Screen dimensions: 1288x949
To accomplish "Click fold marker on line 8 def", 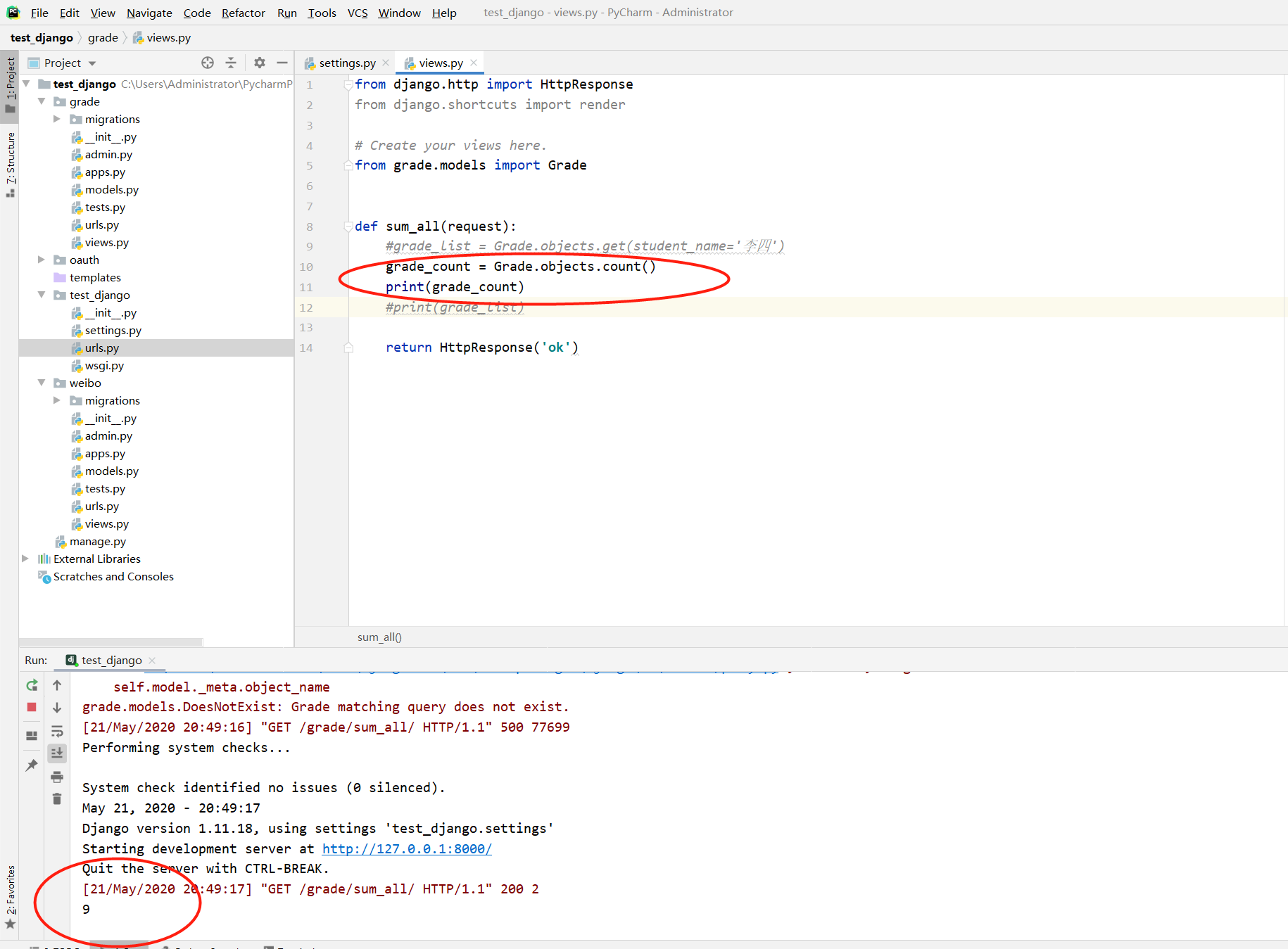I will pyautogui.click(x=348, y=226).
